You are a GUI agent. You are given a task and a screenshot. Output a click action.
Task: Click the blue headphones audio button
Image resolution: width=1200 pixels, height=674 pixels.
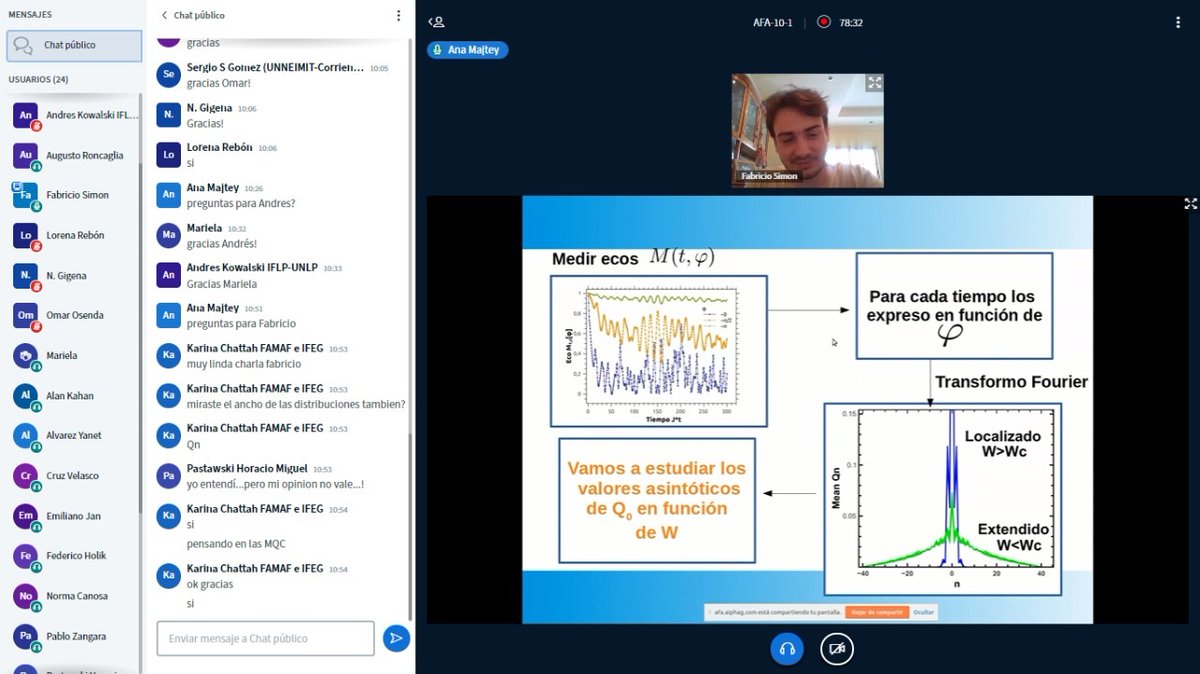pos(787,649)
